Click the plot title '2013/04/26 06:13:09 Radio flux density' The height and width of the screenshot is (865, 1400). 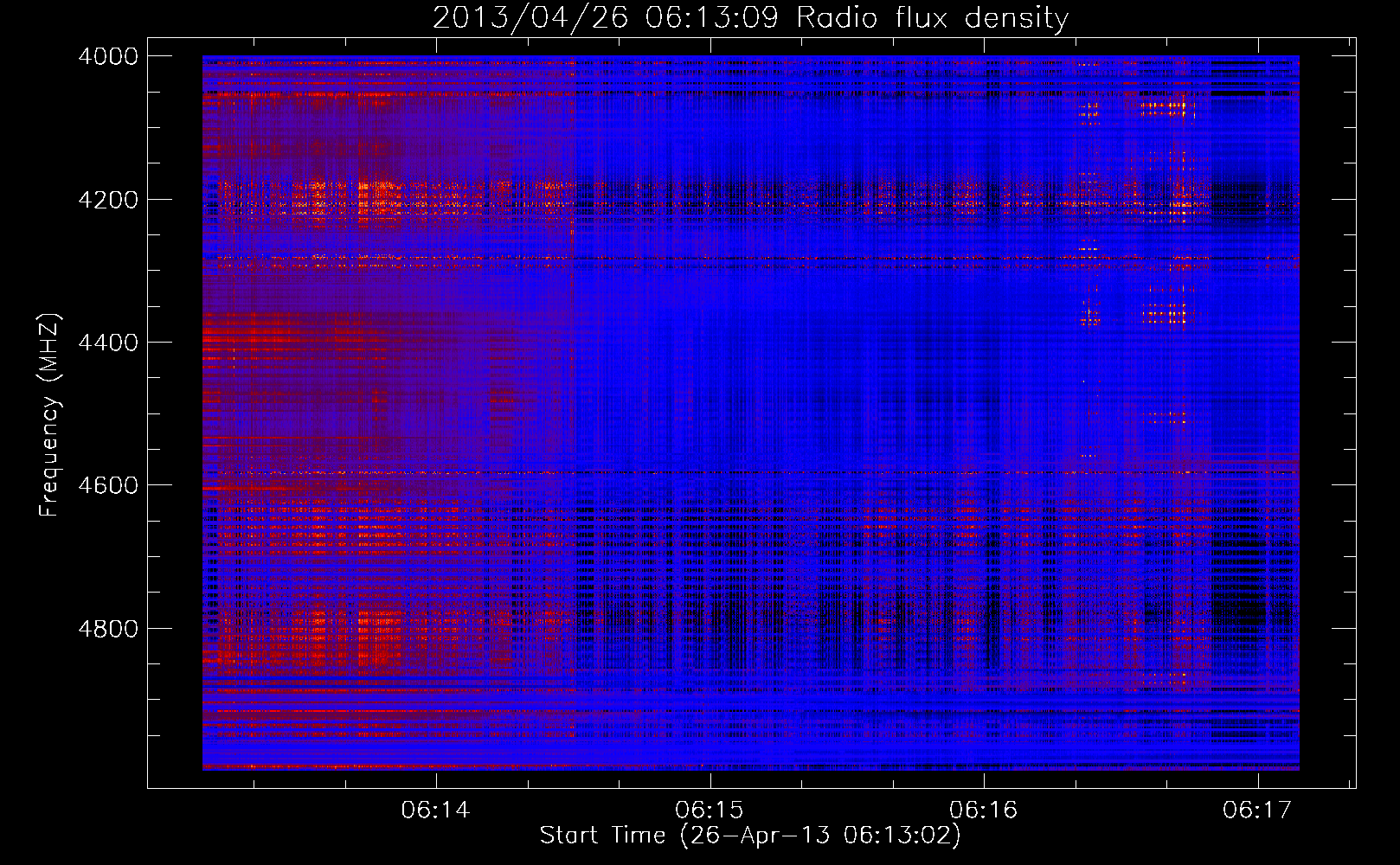[750, 18]
